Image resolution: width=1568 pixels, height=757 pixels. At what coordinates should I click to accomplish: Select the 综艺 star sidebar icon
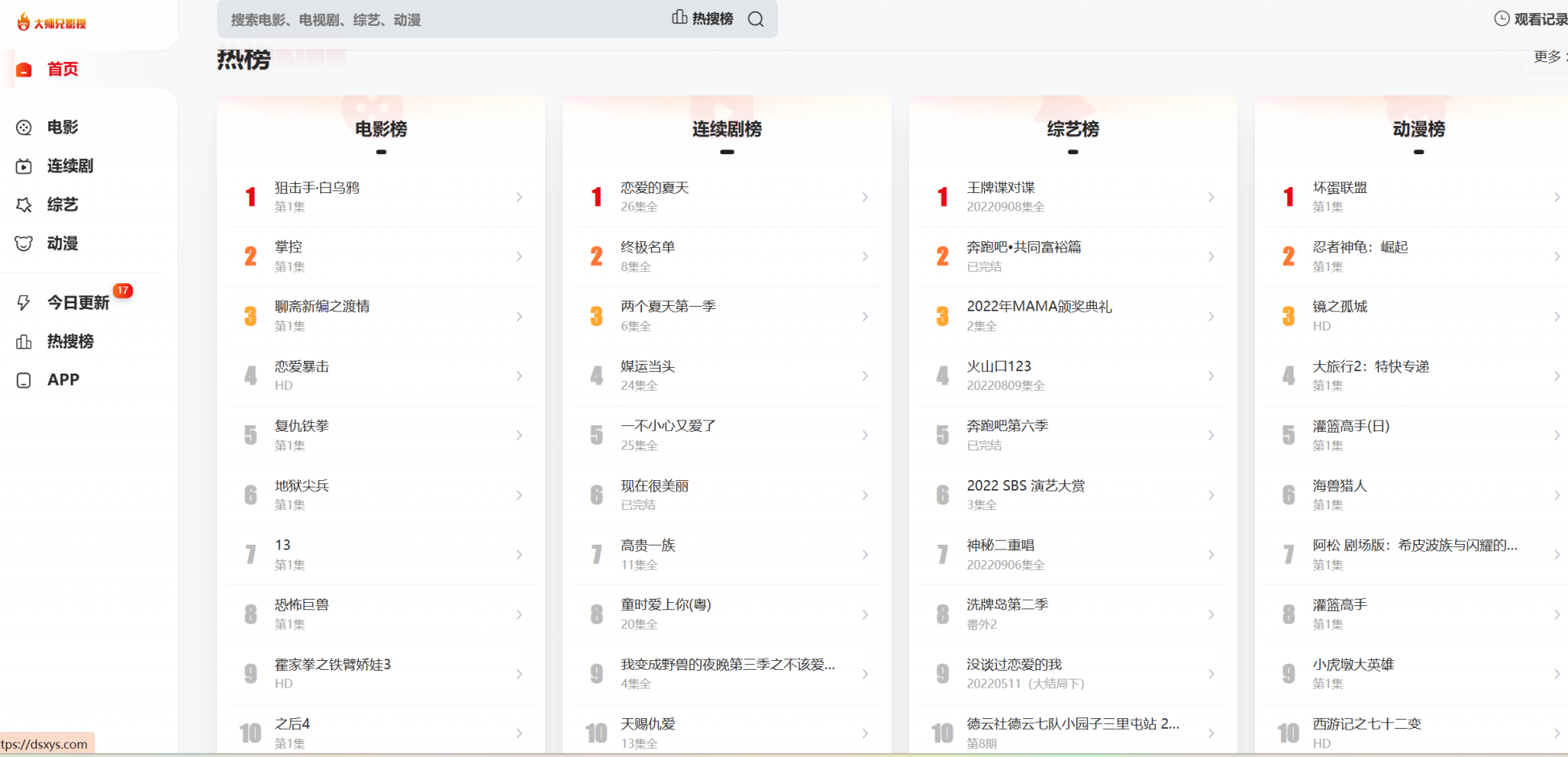pos(24,205)
